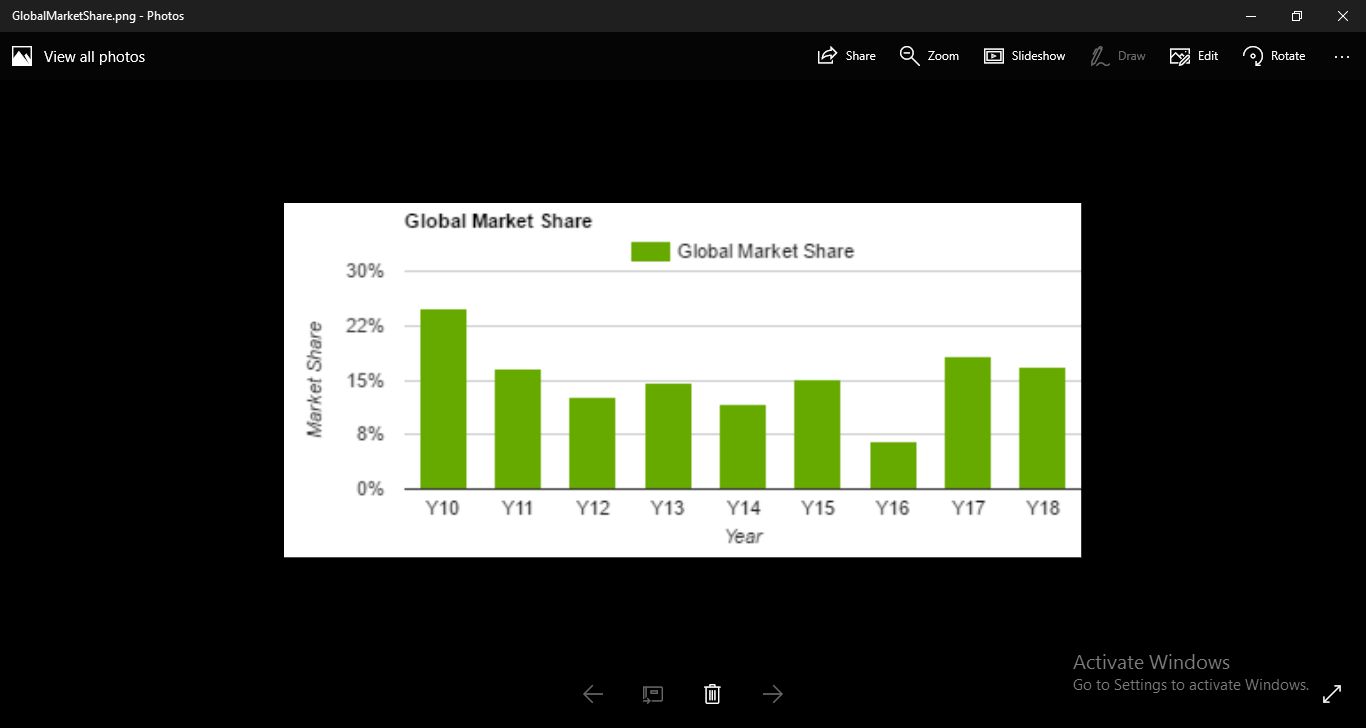Share the GlobalMarketShare.png image
Image resolution: width=1366 pixels, height=728 pixels.
846,56
